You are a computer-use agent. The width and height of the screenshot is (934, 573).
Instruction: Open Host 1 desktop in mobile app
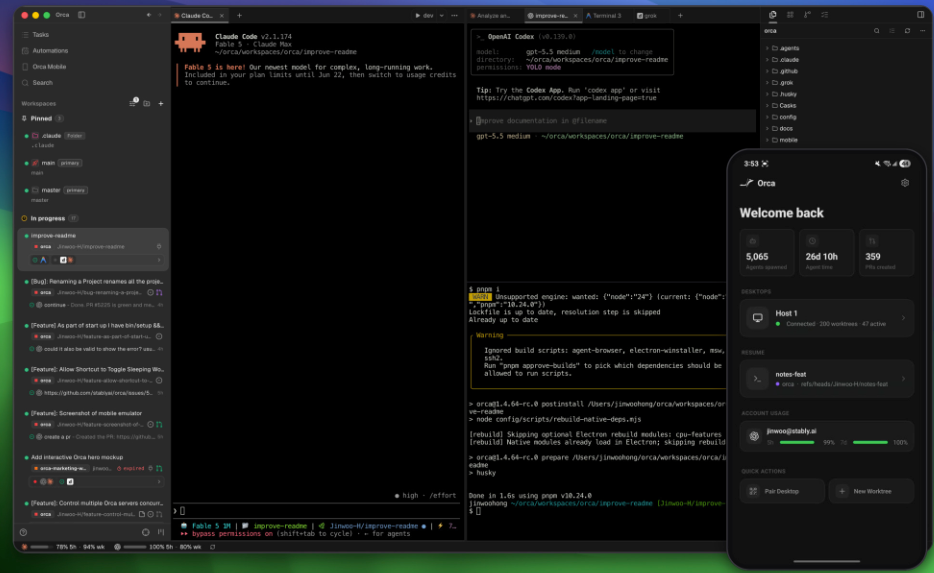click(827, 318)
